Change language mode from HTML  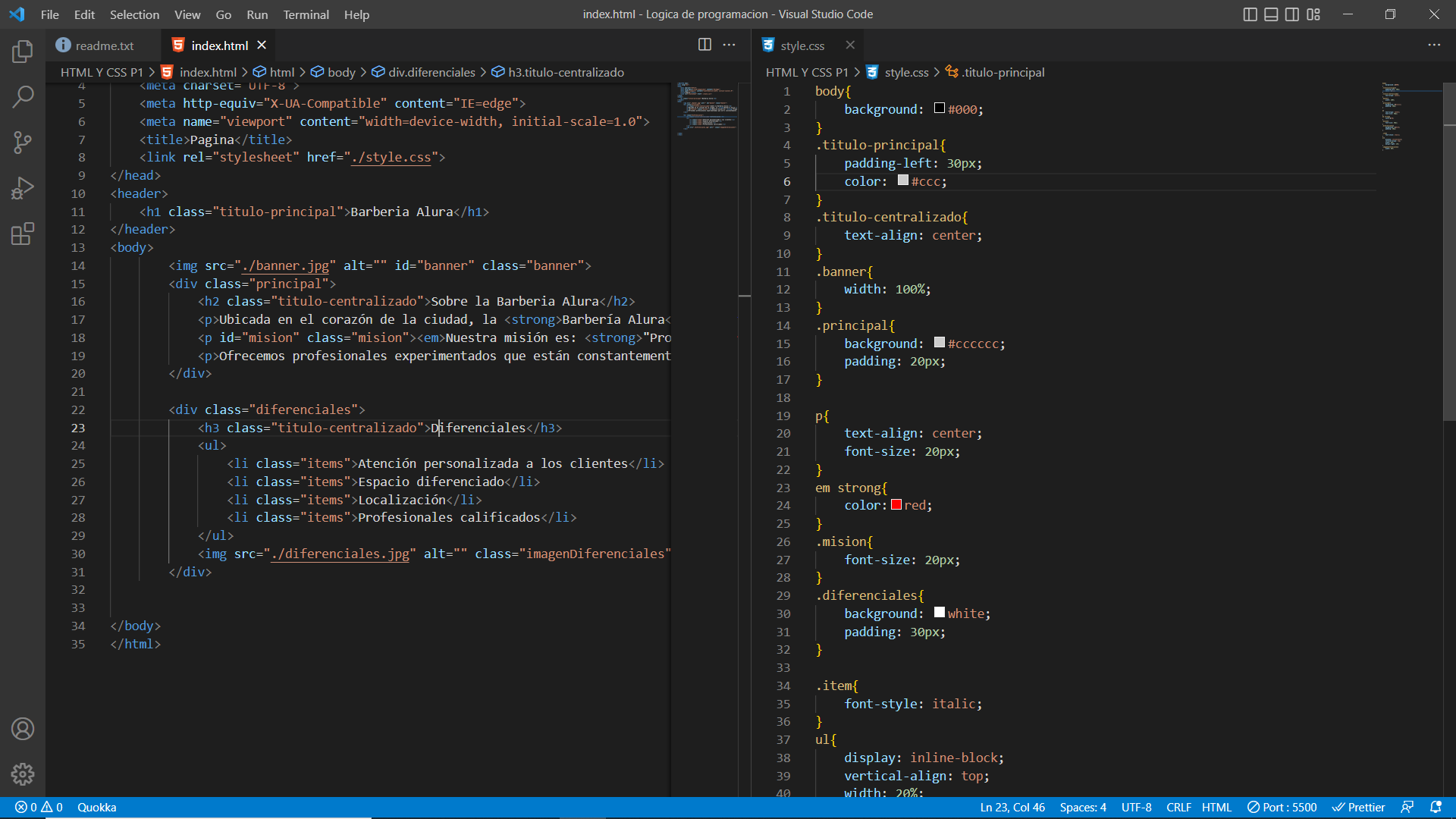1216,808
